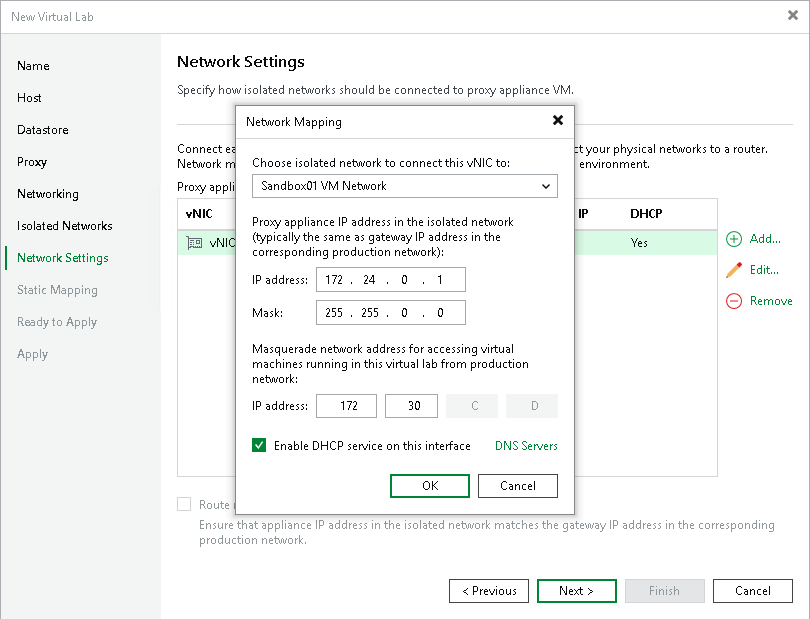Click the Edit... link label
The height and width of the screenshot is (619, 810).
coord(764,270)
